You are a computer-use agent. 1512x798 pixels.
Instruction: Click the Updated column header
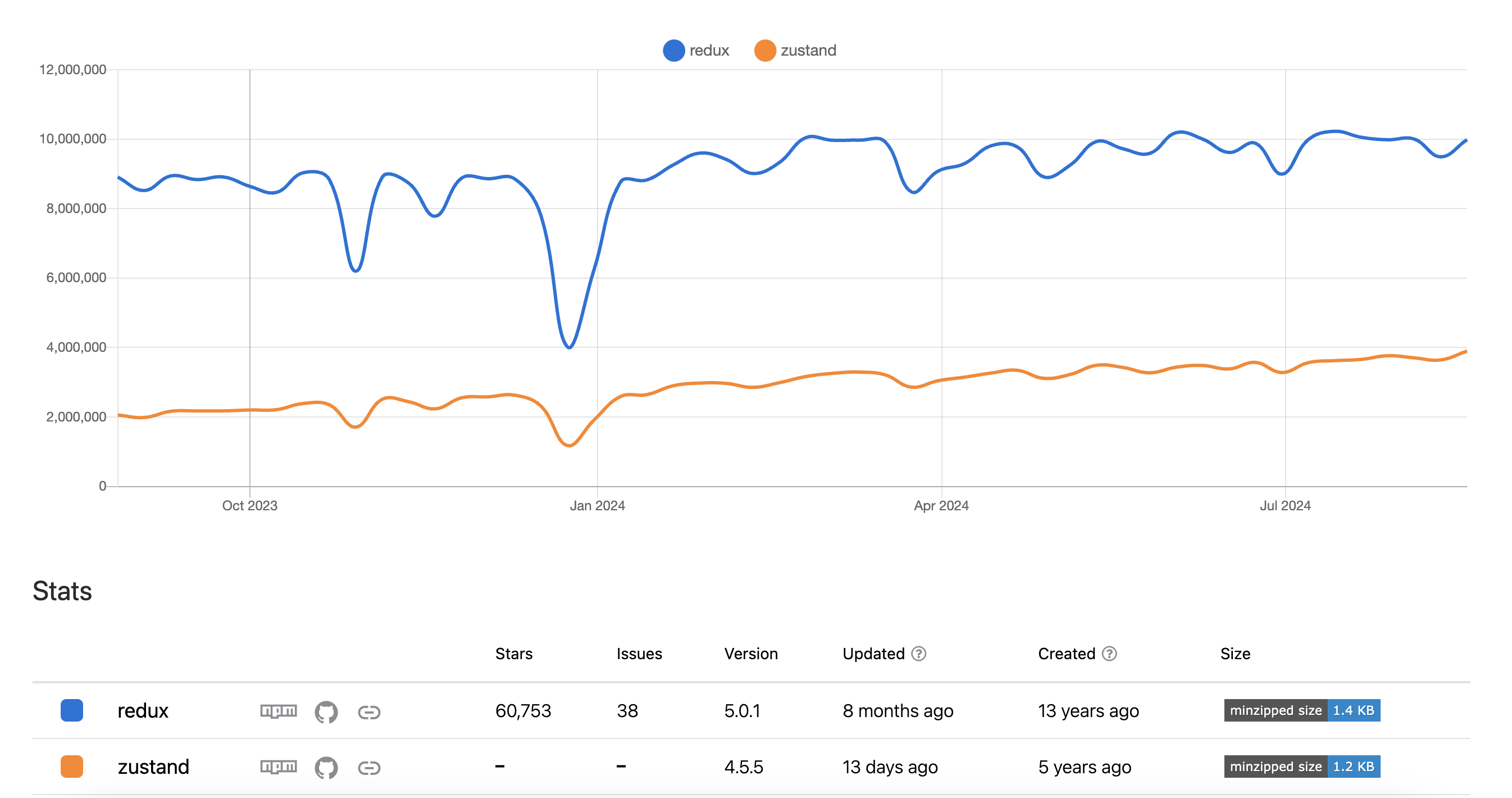[873, 654]
